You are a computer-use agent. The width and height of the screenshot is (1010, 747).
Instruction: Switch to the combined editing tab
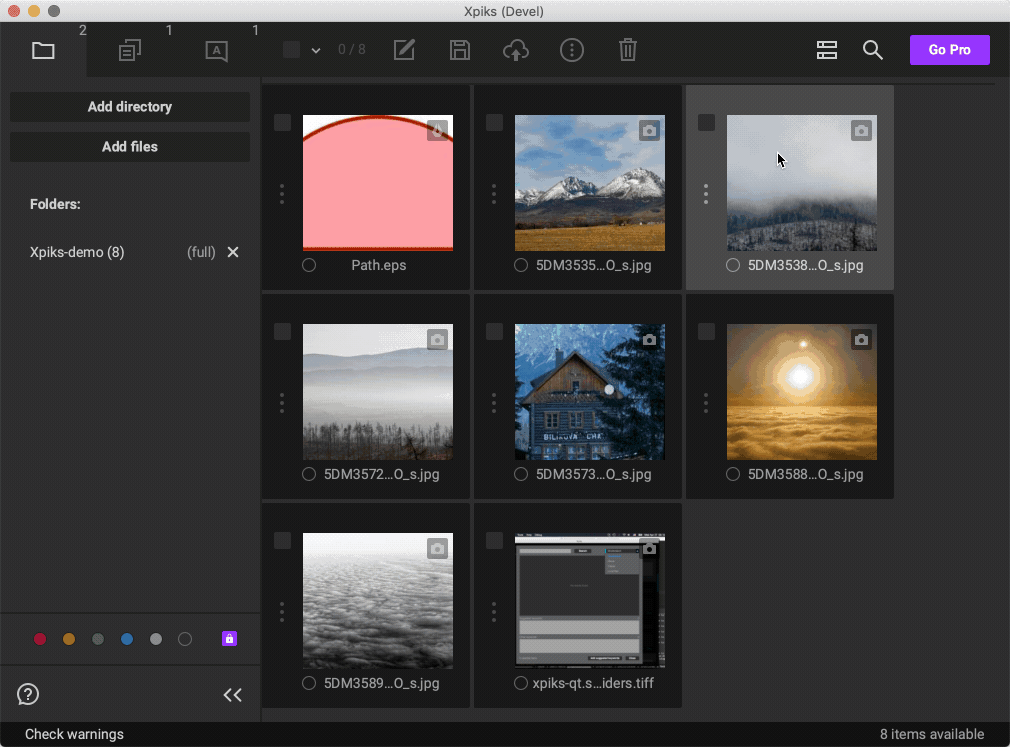coord(129,49)
